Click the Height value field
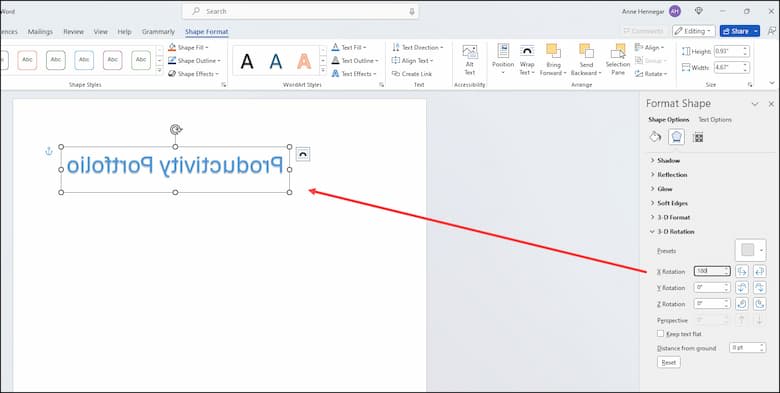780x393 pixels. coord(732,51)
